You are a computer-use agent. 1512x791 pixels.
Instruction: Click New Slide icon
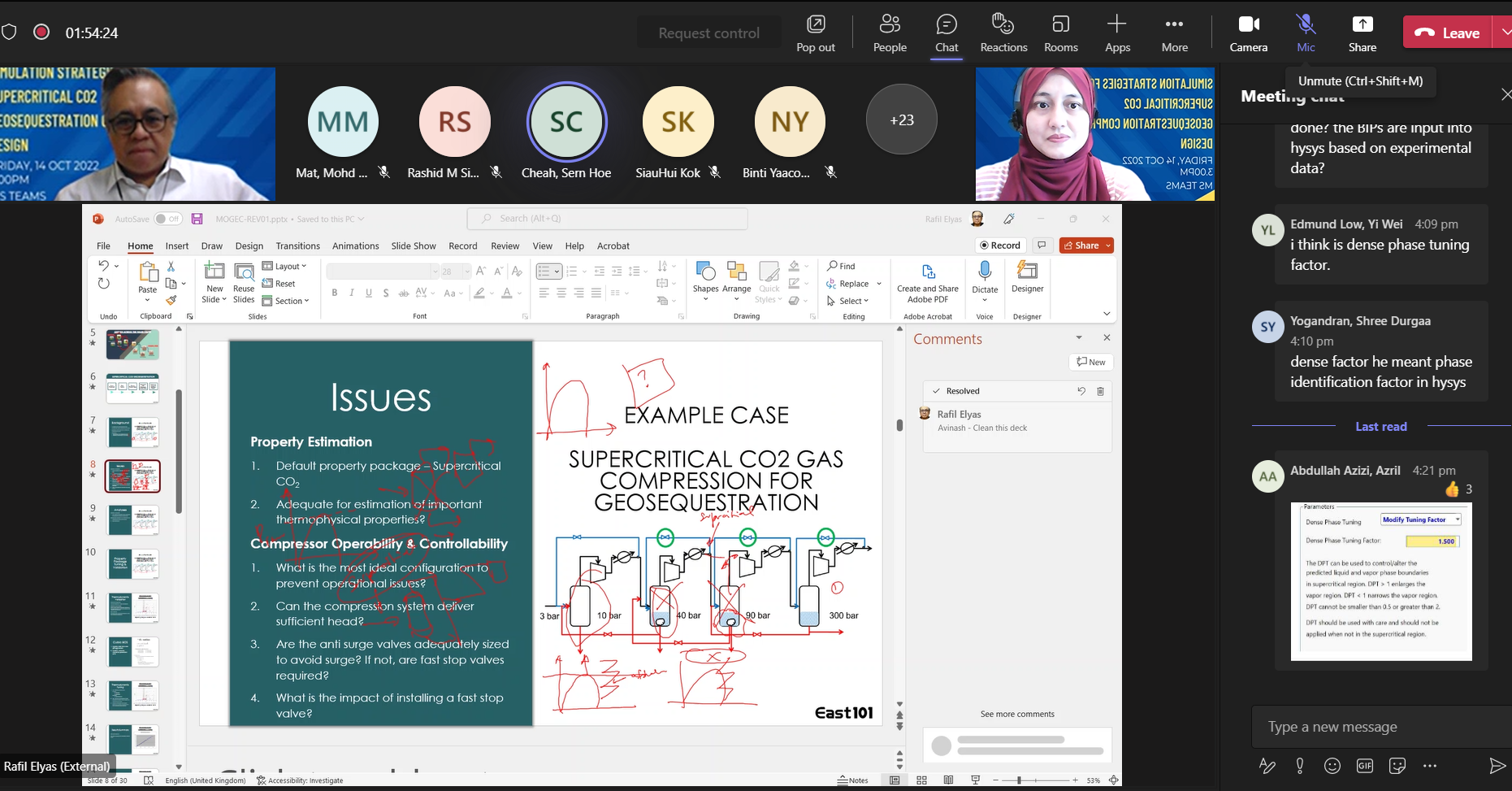click(214, 271)
